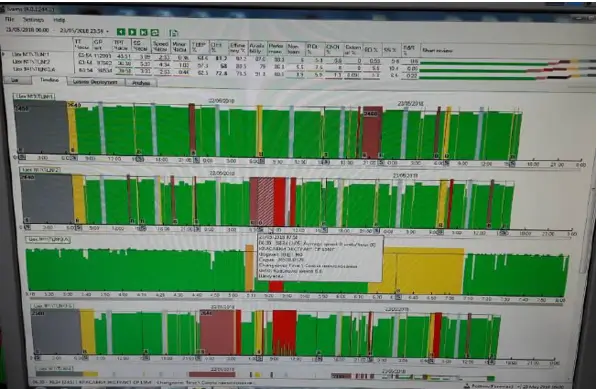Click the large maroon block in first timeline

pos(372,132)
